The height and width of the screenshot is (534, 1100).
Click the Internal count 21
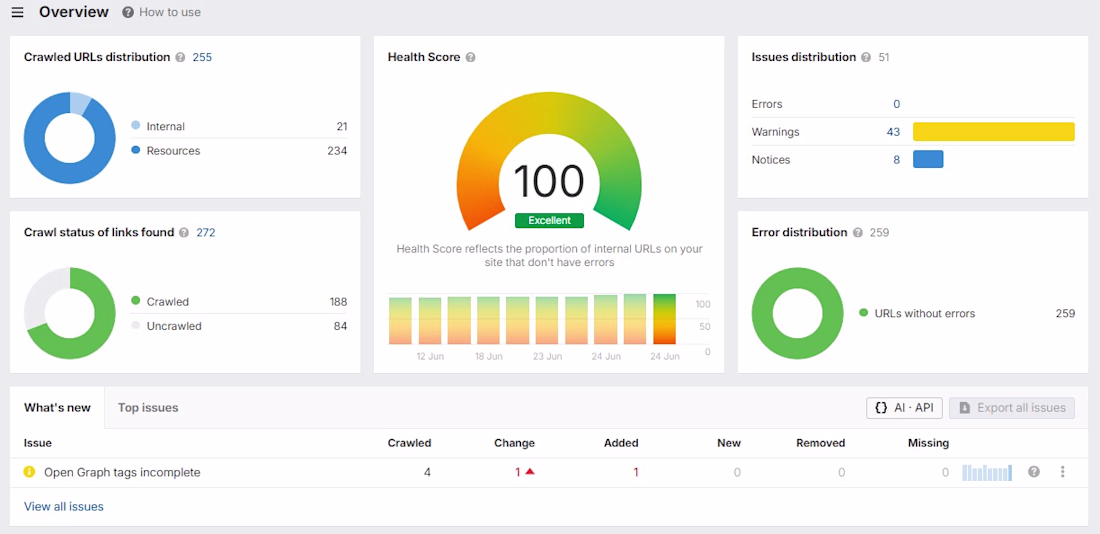point(342,126)
